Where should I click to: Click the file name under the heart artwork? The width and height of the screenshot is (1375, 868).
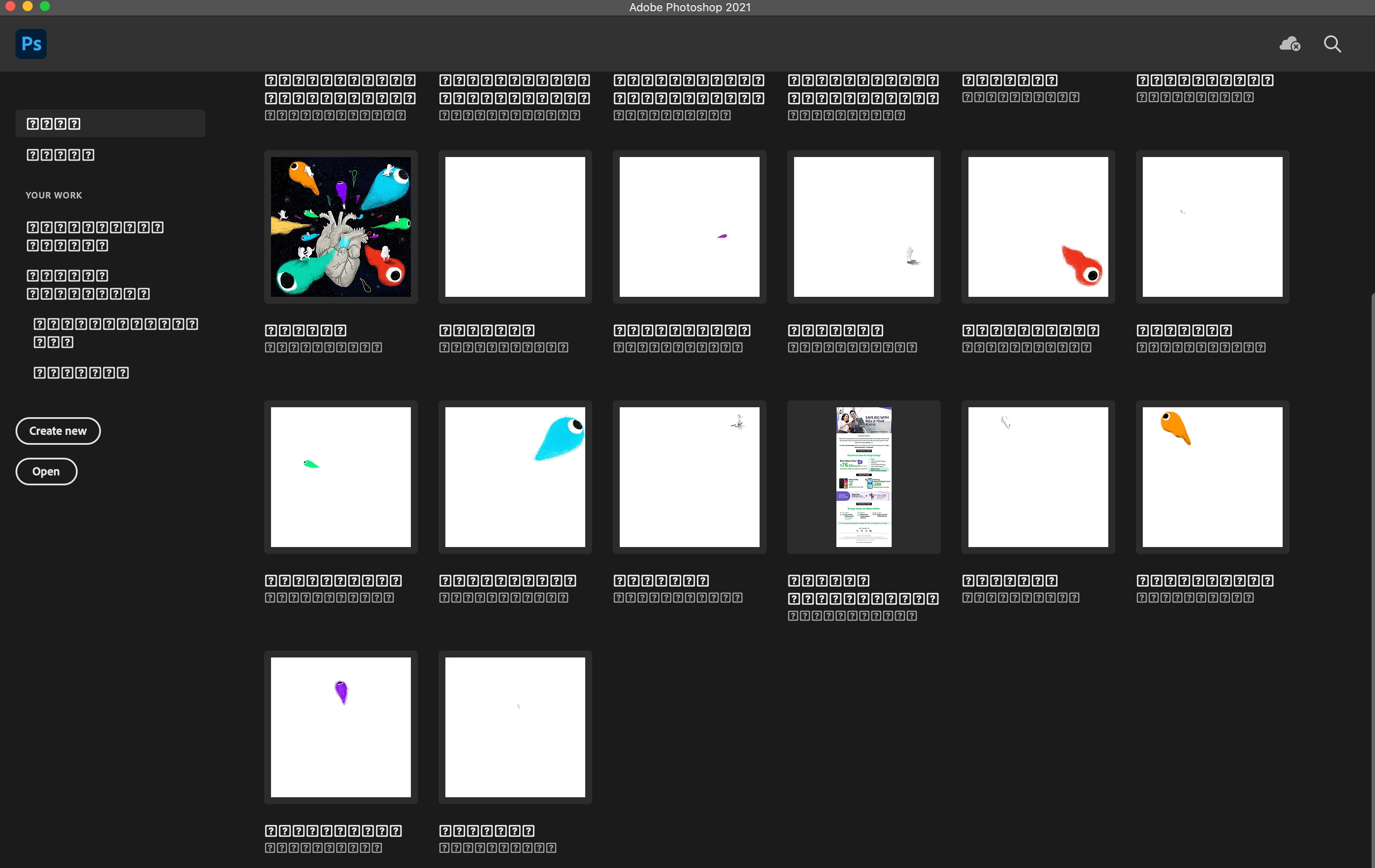[306, 330]
